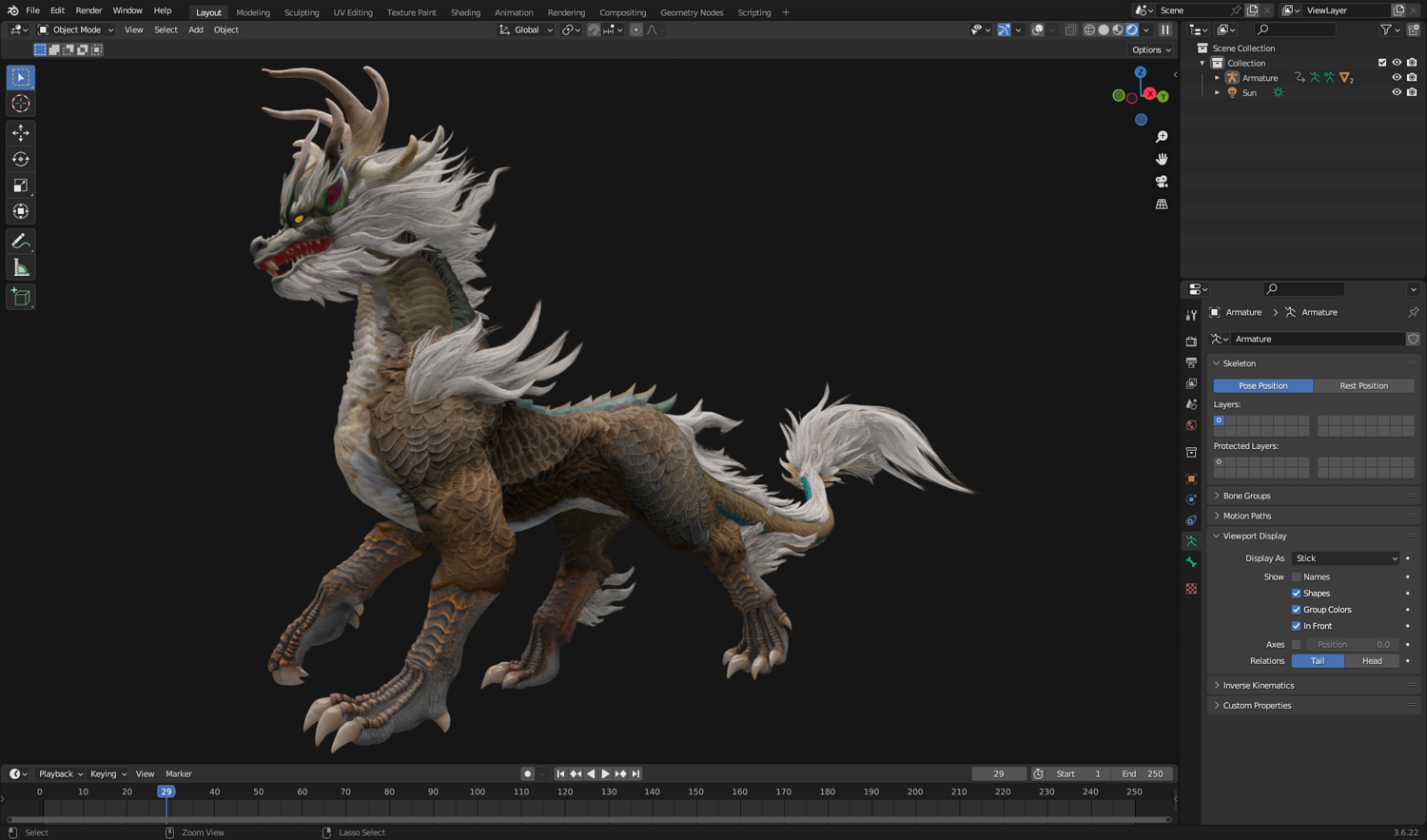This screenshot has width=1427, height=840.
Task: Activate the Rotate tool
Action: [x=20, y=159]
